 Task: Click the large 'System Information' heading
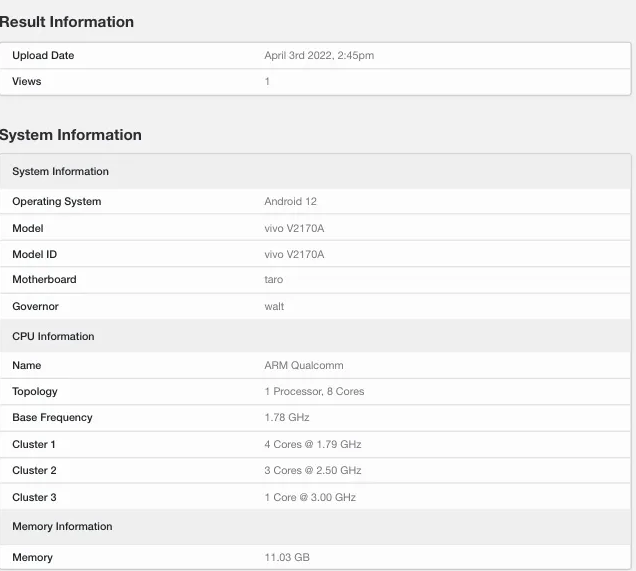tap(71, 135)
